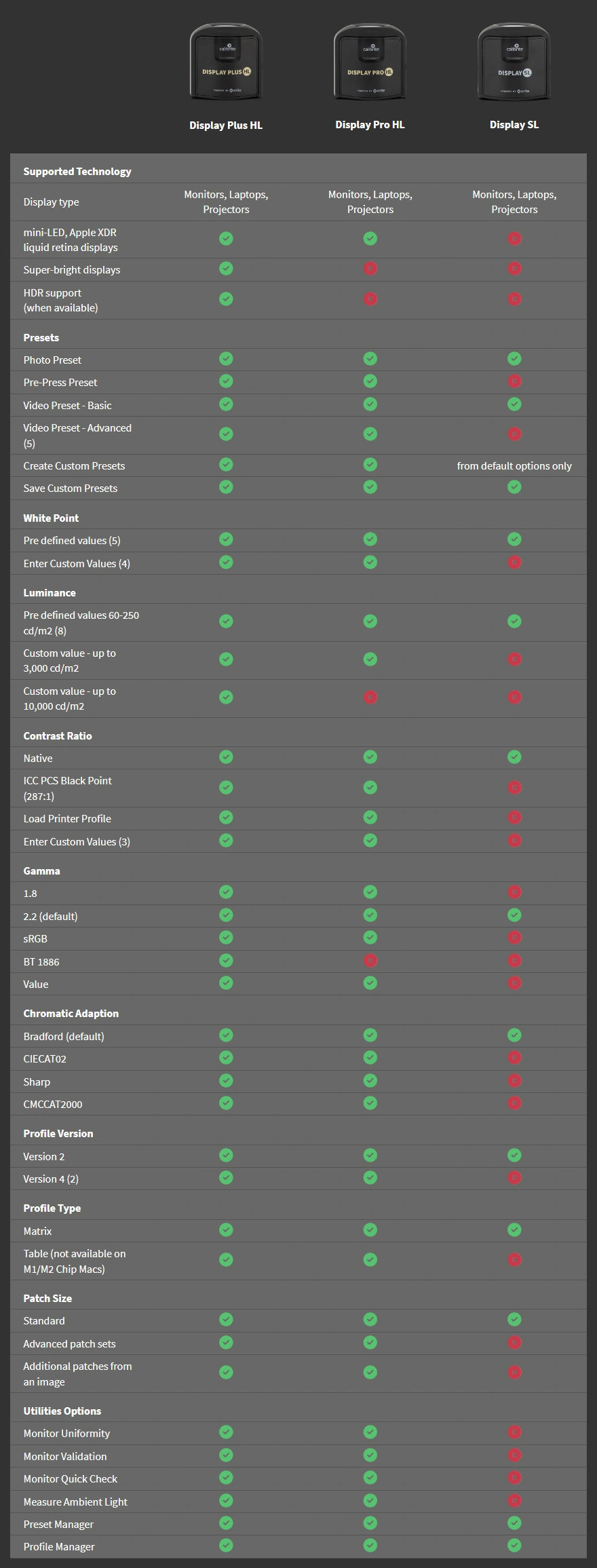Screen dimensions: 597x1568
Task: Click the 'from default options only' text
Action: tap(514, 465)
